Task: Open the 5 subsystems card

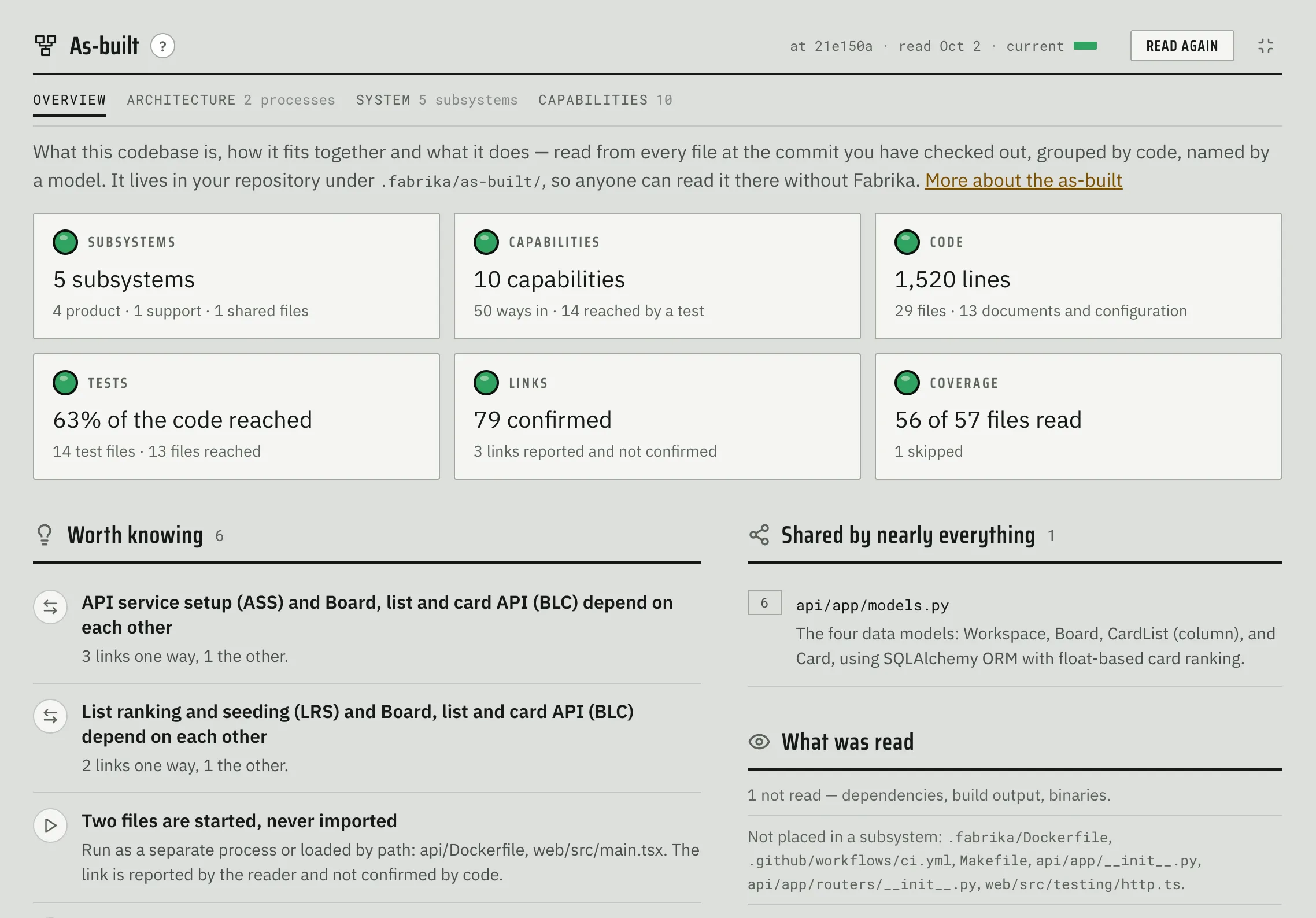Action: pyautogui.click(x=236, y=276)
